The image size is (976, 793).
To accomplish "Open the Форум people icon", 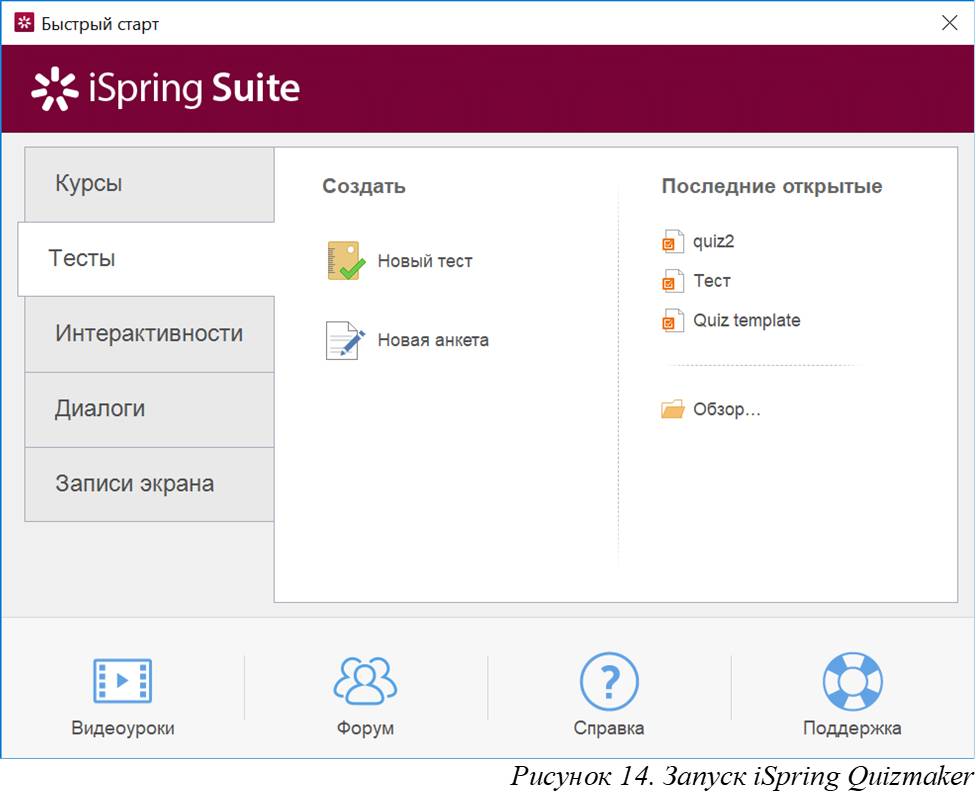I will coord(365,681).
